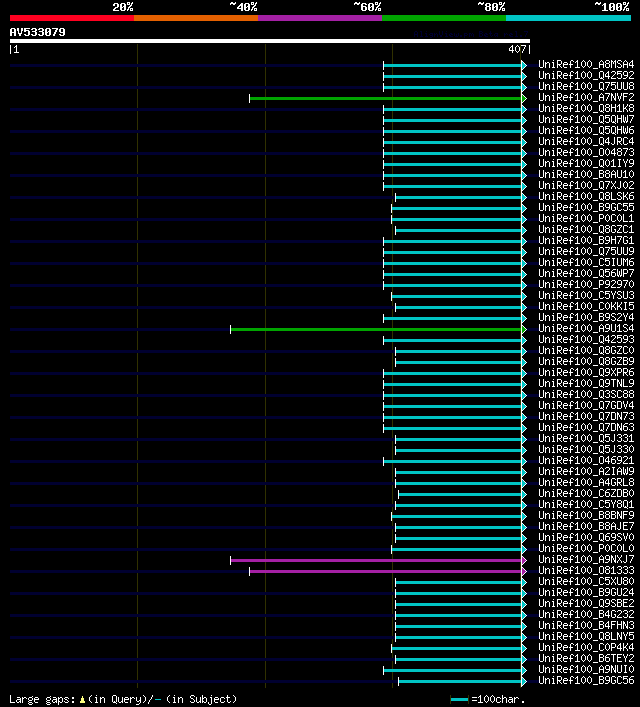The height and width of the screenshot is (707, 640).
Task: Select the UniRef100_A9NUI0 entry
Action: 586,669
